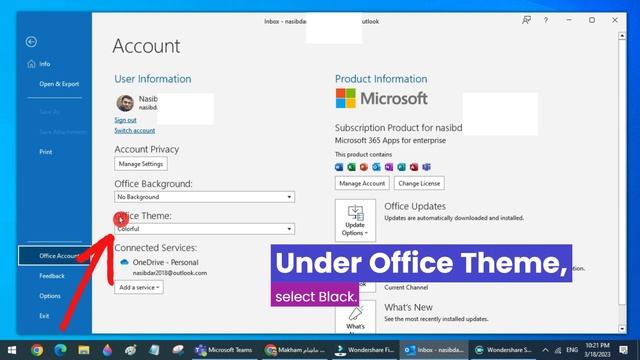Click the Microsoft logo
Screen dimensions: 640x360
[382, 98]
